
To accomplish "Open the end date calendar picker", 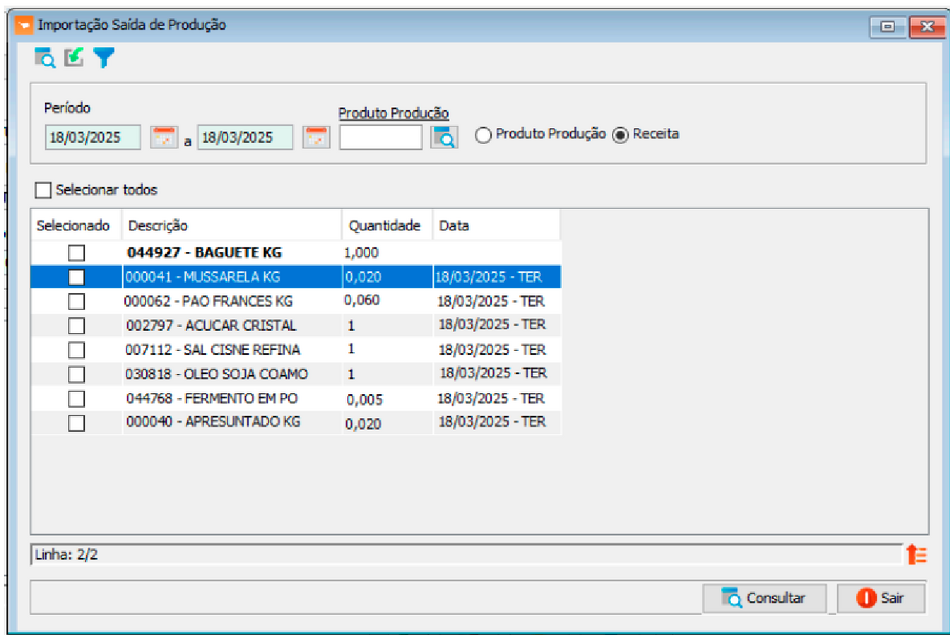I will pyautogui.click(x=316, y=137).
